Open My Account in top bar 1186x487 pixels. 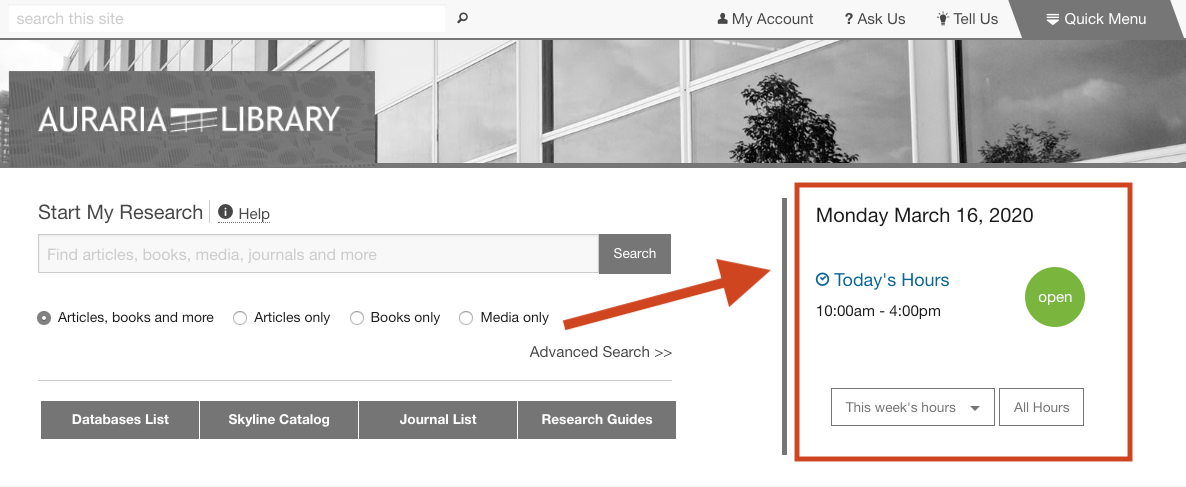coord(765,19)
